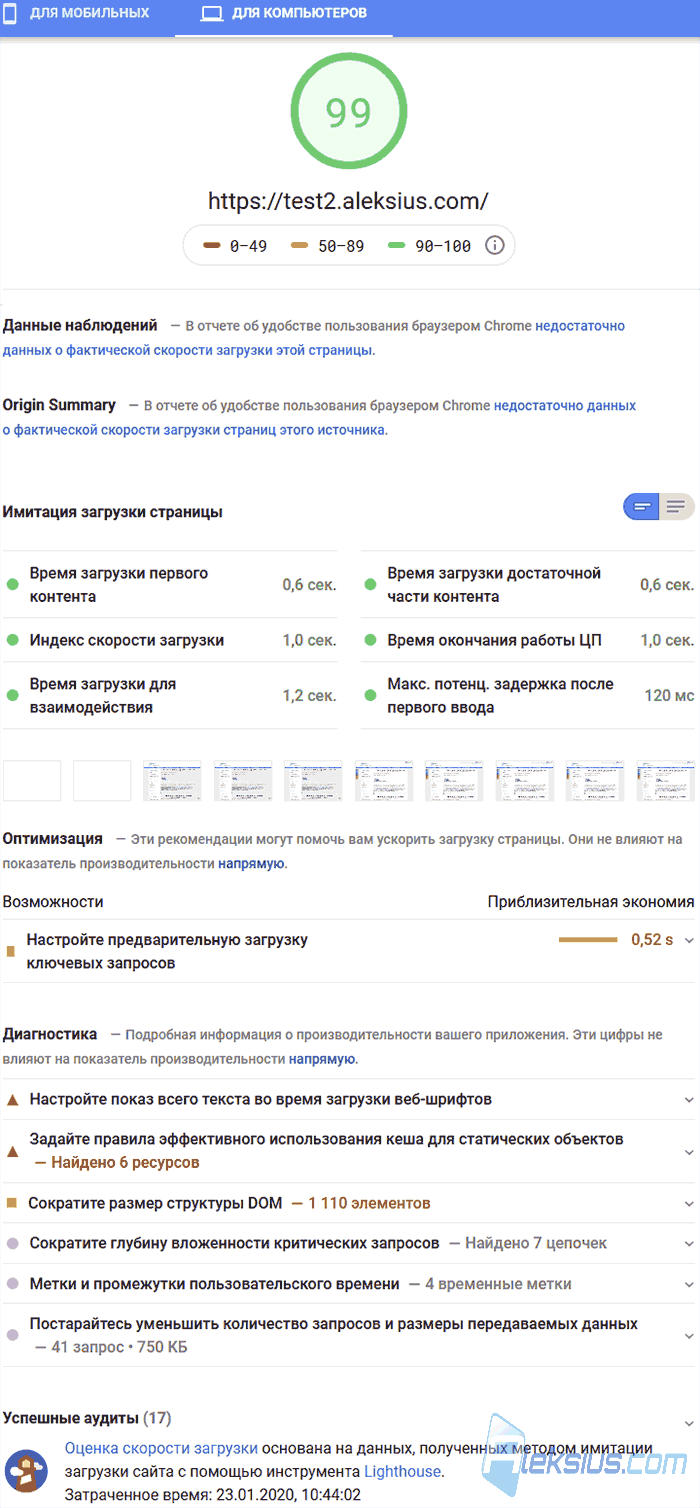Toggle the compact metrics view button
Viewport: 700px width, 1508px height.
[x=641, y=507]
